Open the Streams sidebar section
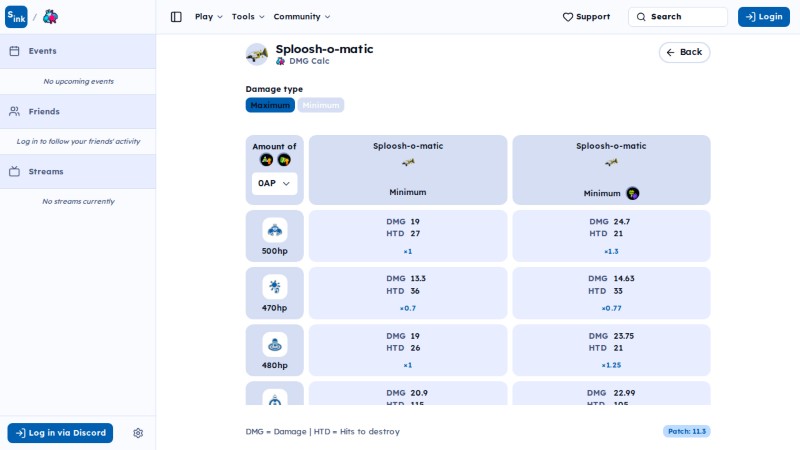Image resolution: width=800 pixels, height=450 pixels. pos(78,171)
